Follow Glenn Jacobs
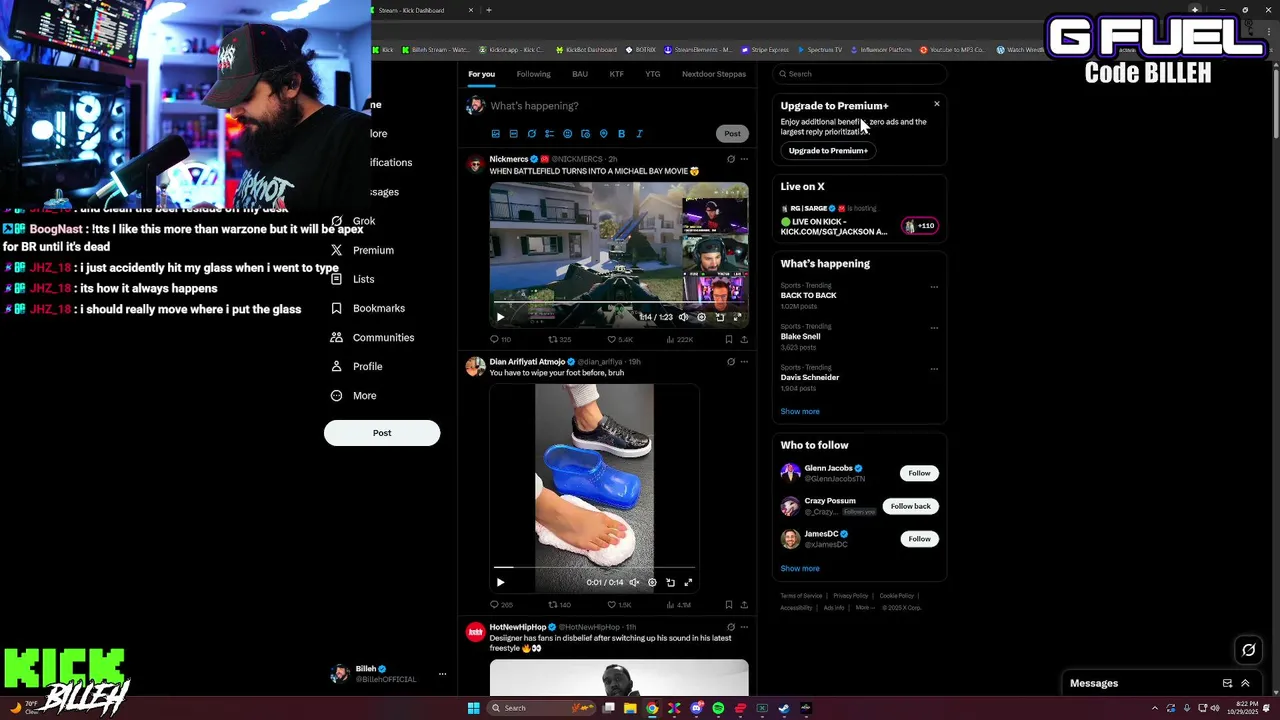 [x=919, y=473]
